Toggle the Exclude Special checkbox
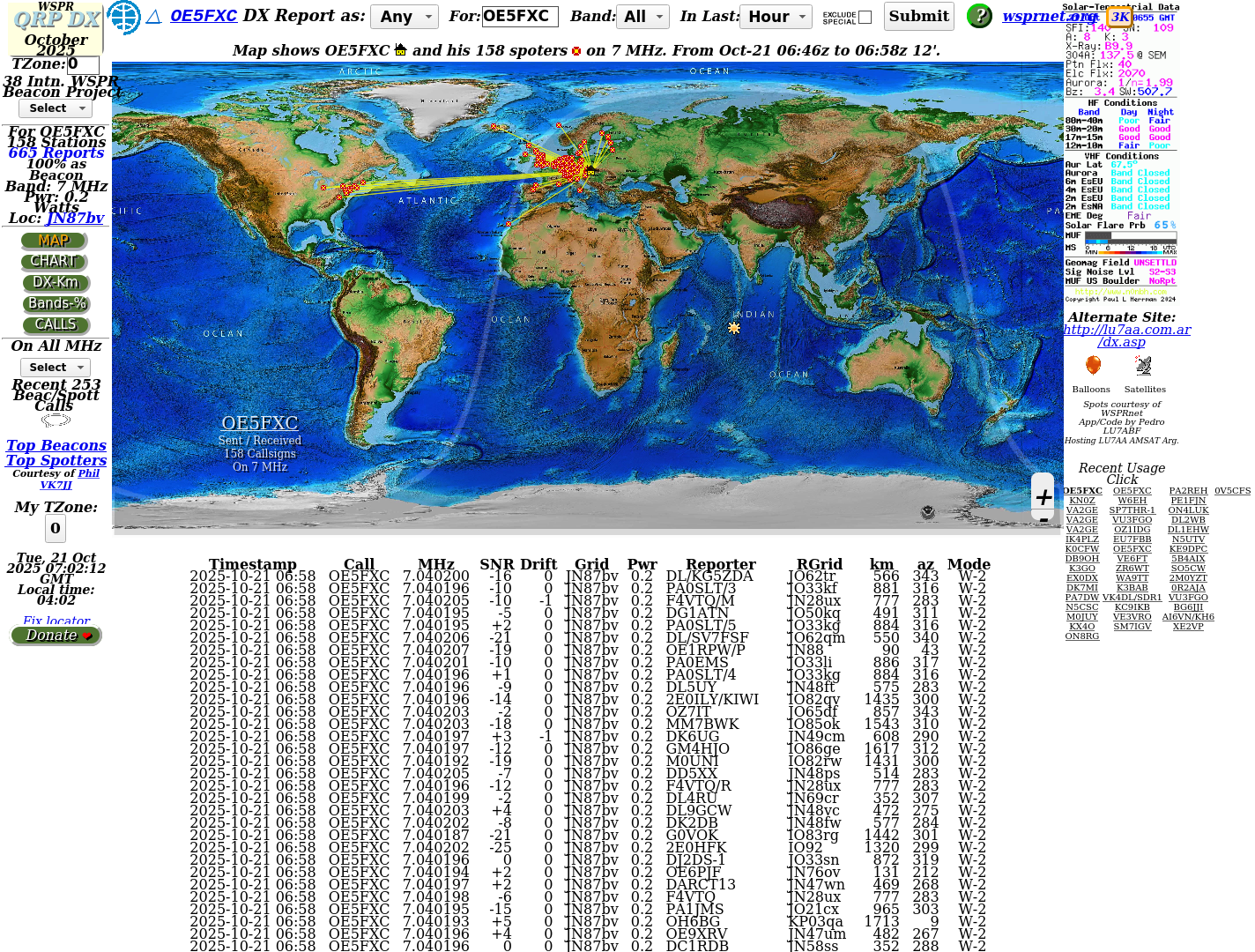 tap(865, 17)
